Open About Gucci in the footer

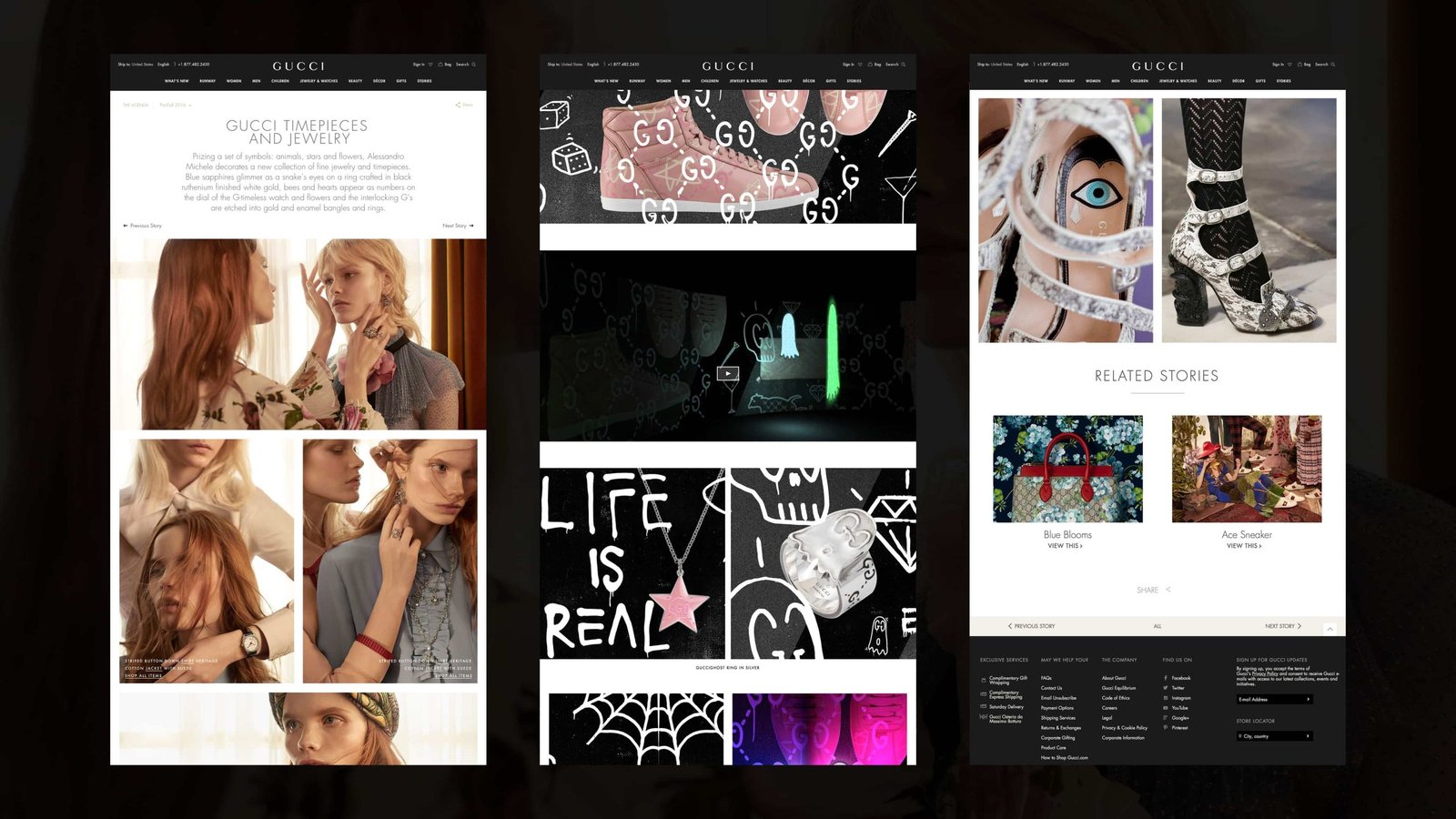click(1114, 678)
